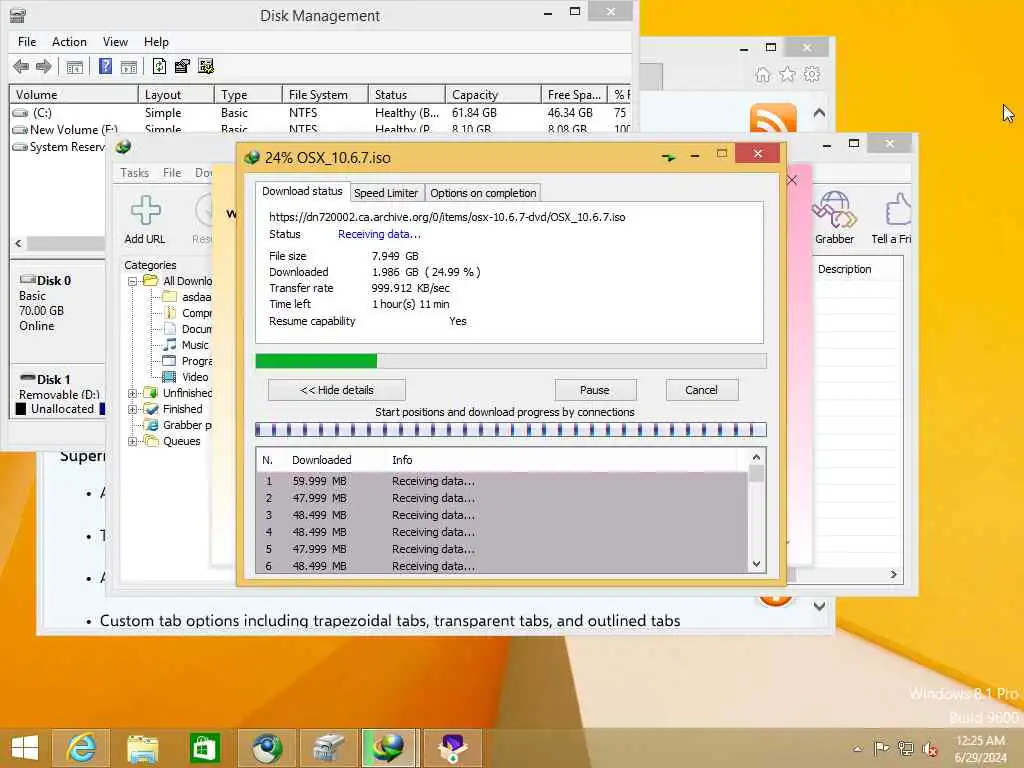This screenshot has height=768, width=1024.
Task: Select the asdaa folder in Categories
Action: tap(196, 297)
